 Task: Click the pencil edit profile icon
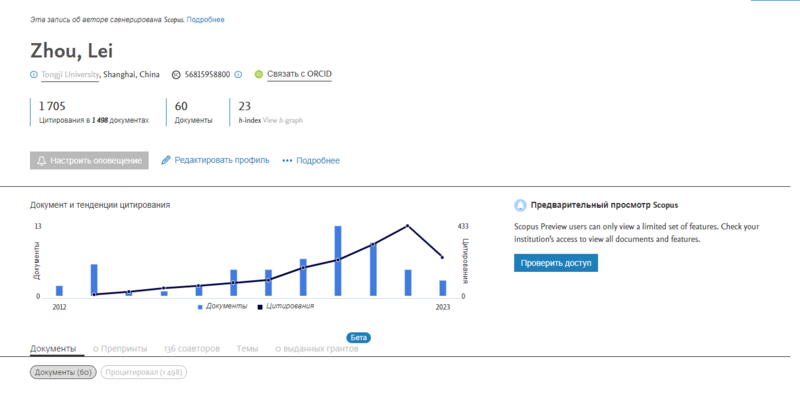166,160
